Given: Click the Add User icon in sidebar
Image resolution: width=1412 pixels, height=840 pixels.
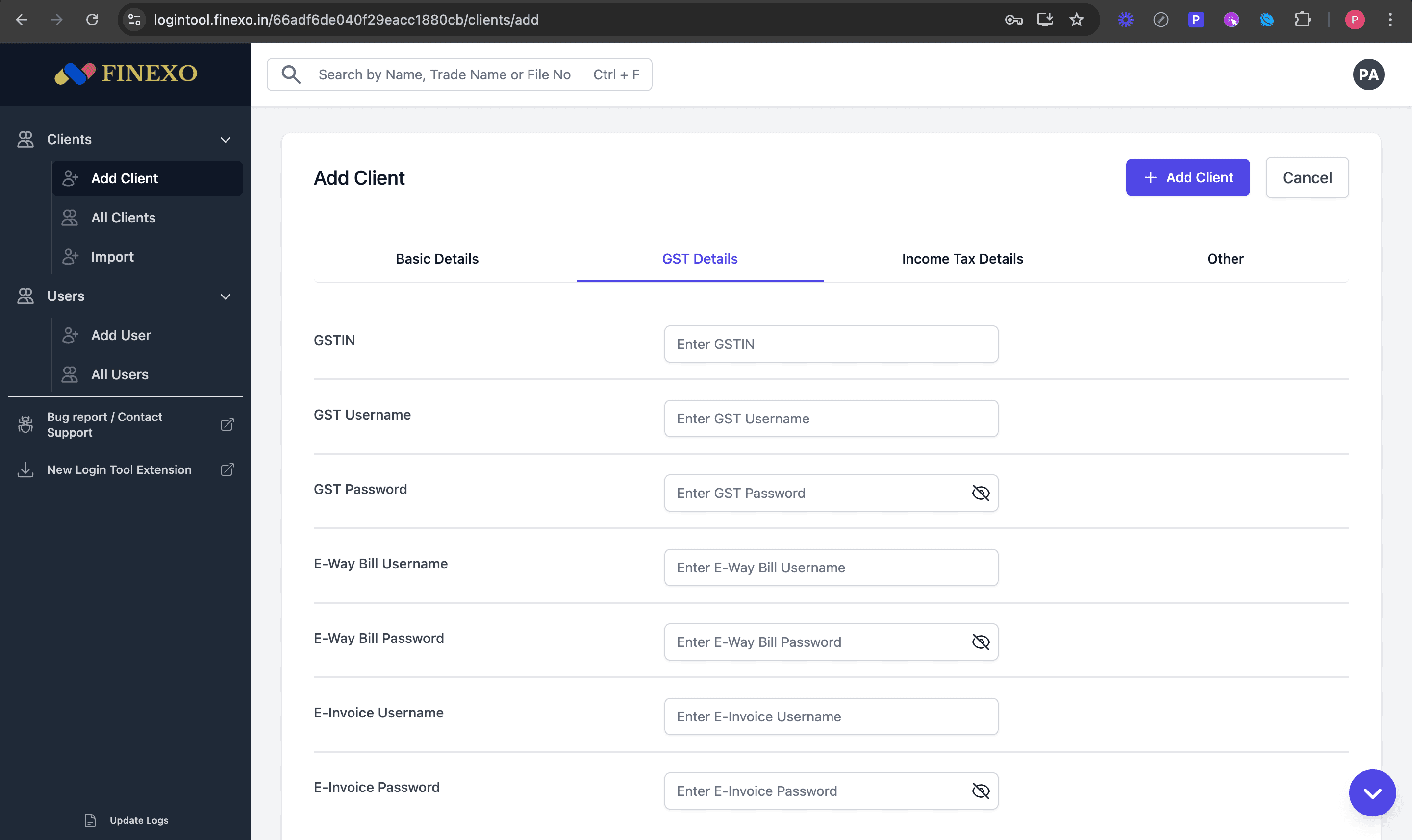Looking at the screenshot, I should [x=70, y=335].
